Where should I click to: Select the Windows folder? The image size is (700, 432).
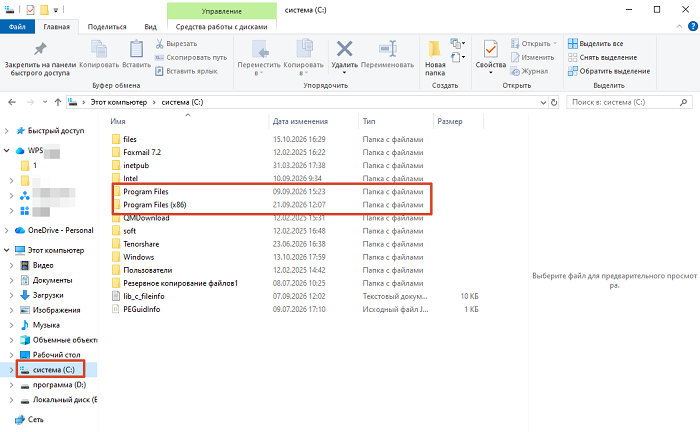point(138,257)
